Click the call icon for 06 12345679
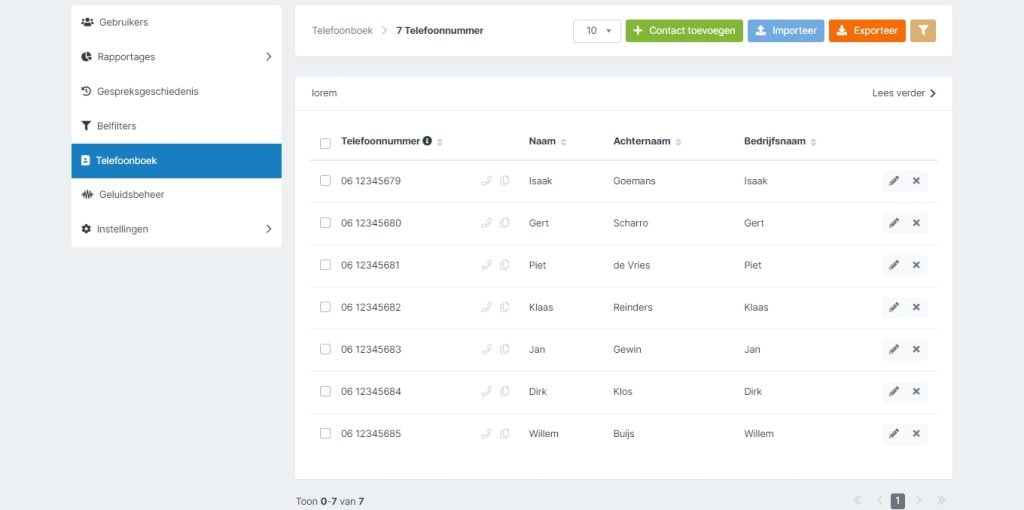The width and height of the screenshot is (1024, 510). (486, 181)
